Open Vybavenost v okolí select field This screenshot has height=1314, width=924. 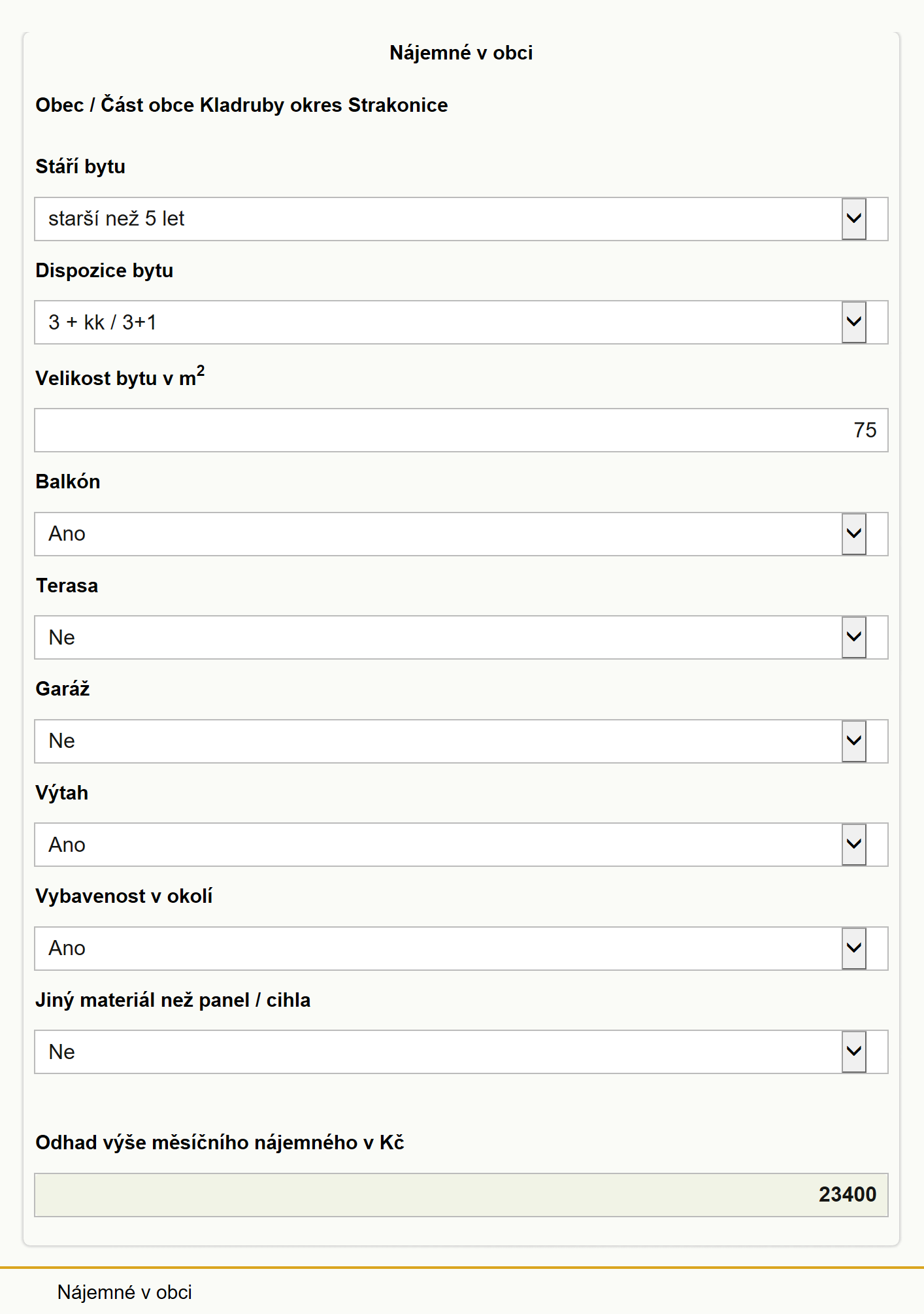coord(461,948)
